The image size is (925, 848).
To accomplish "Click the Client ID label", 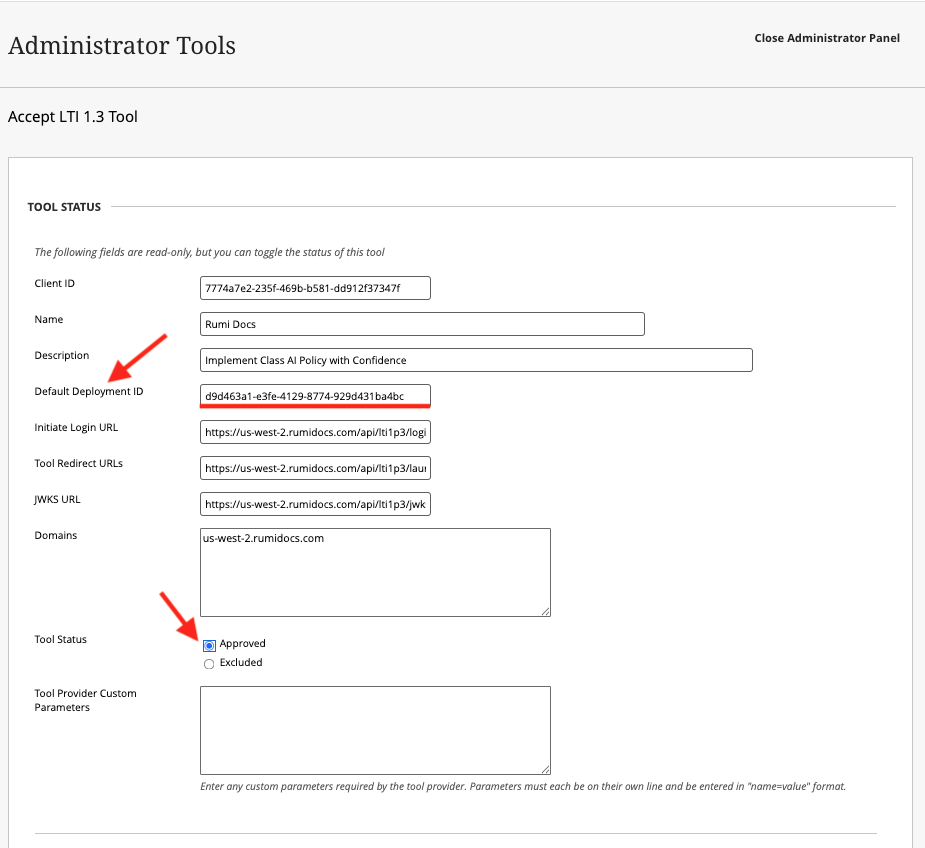I will [x=54, y=283].
